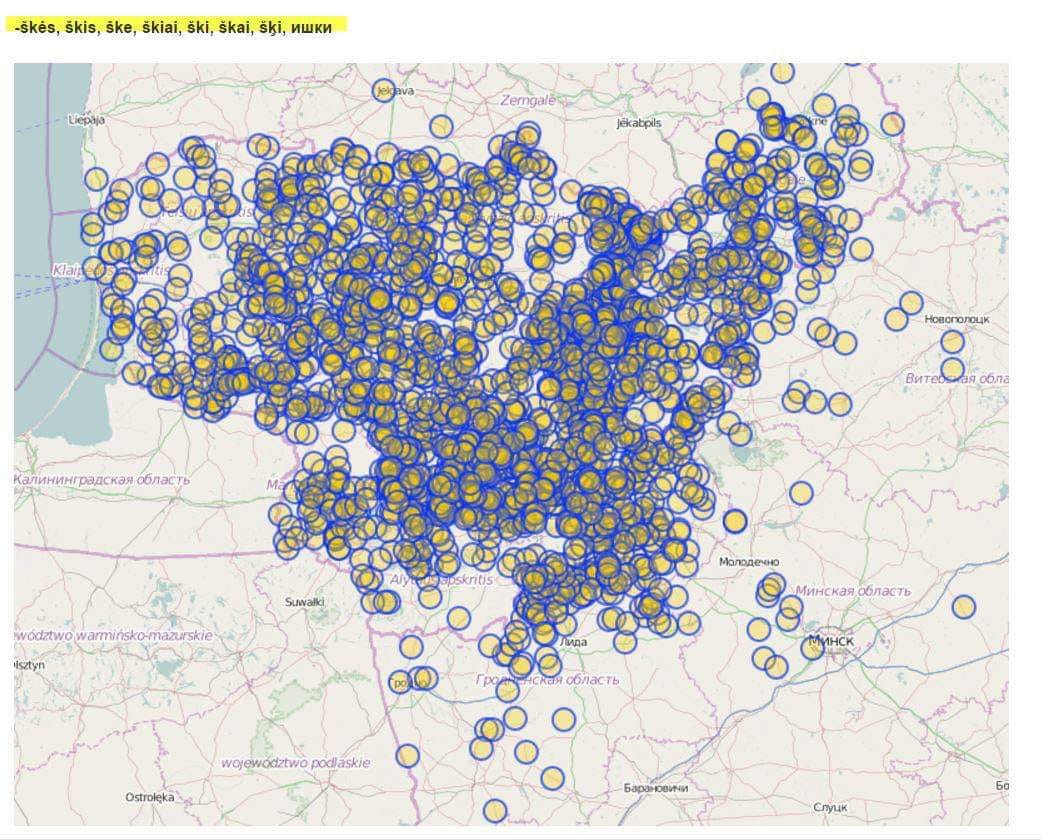
Task: Click the yellow highlighted suffix list heading
Action: [174, 27]
